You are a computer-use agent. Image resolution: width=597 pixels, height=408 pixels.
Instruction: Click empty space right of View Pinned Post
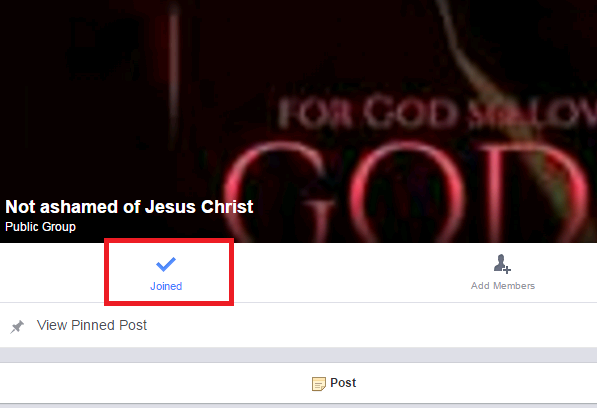[371, 325]
